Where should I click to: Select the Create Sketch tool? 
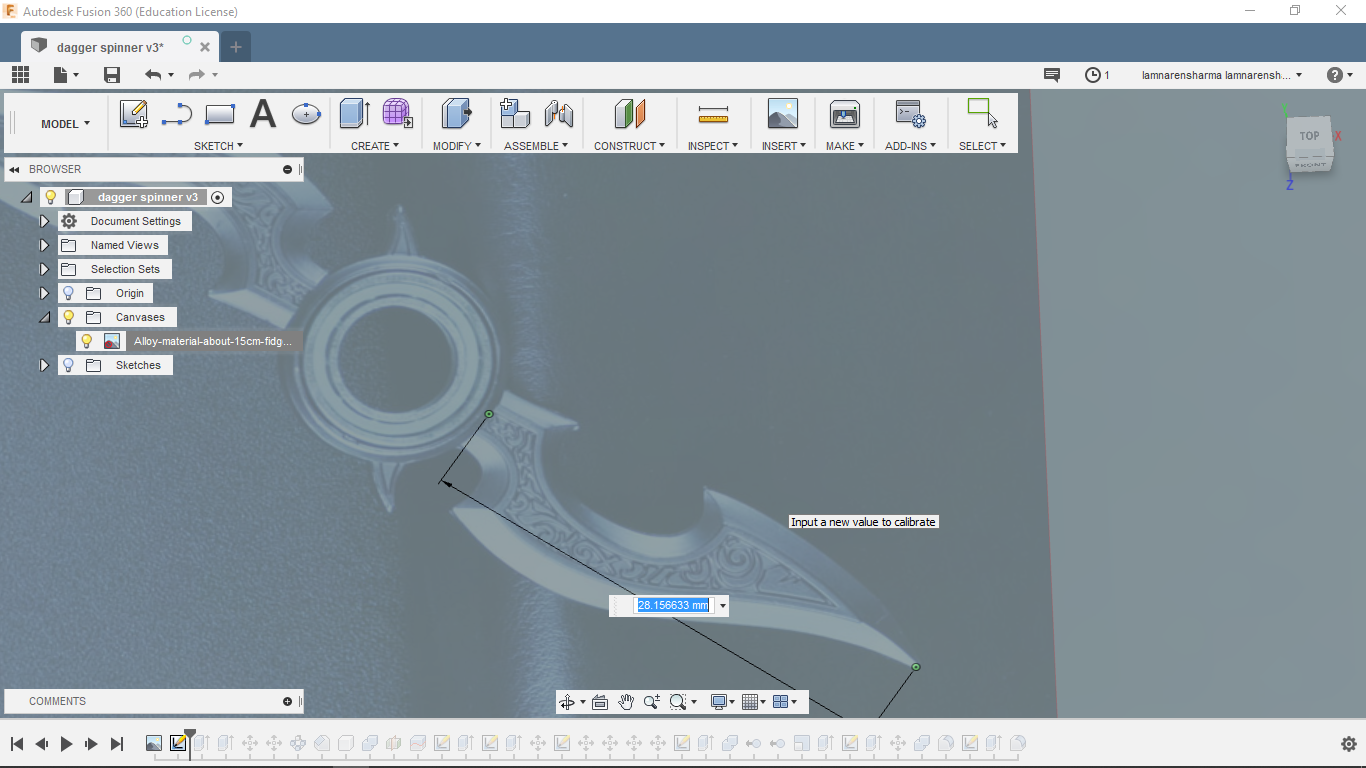click(134, 114)
